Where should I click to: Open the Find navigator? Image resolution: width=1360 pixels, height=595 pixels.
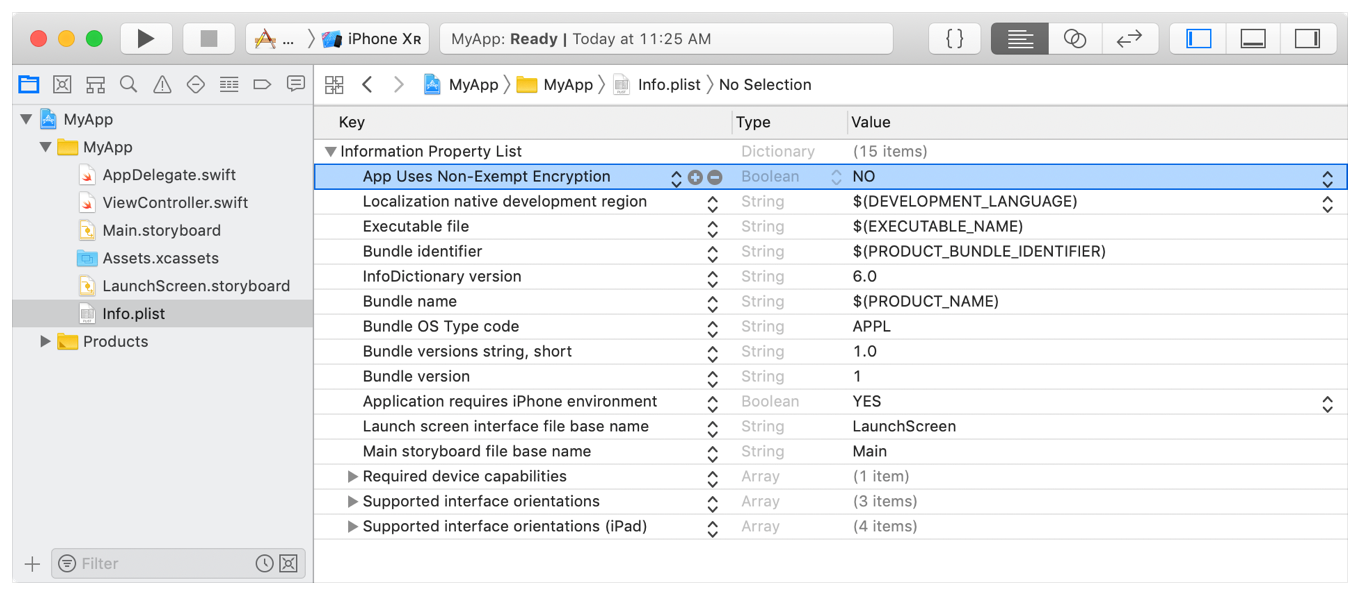(129, 85)
